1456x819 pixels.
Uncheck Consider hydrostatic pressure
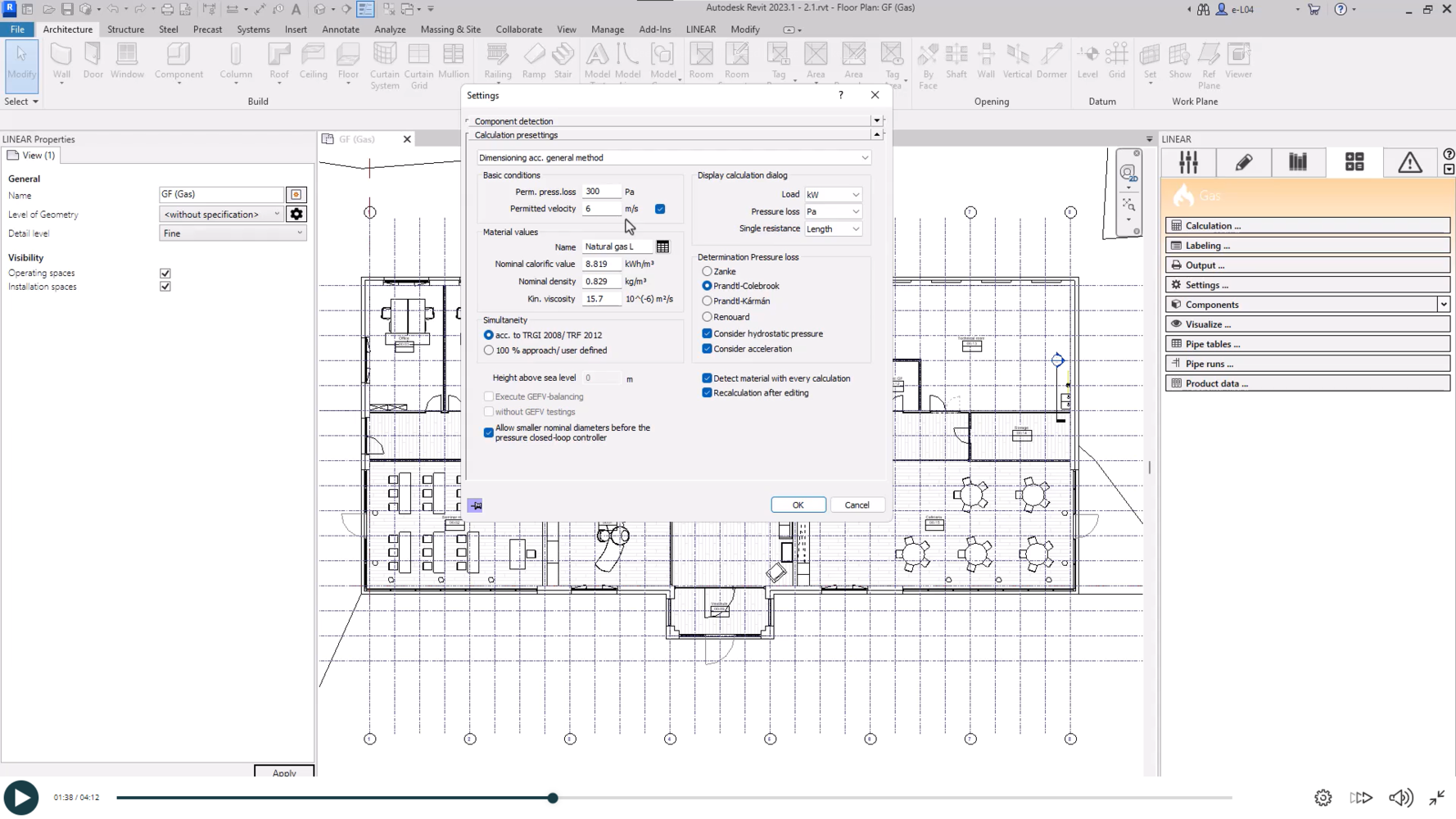[707, 334]
